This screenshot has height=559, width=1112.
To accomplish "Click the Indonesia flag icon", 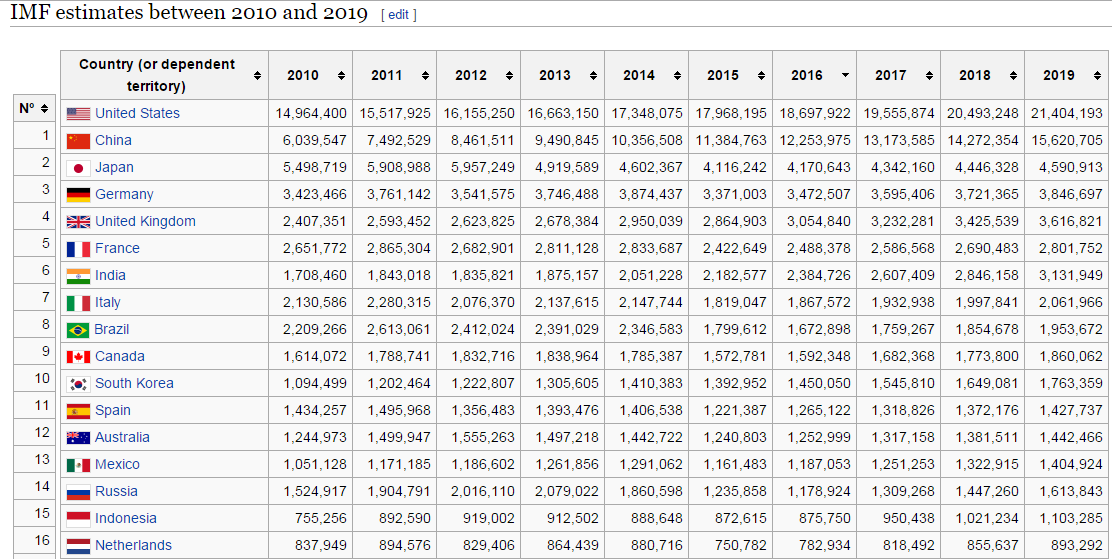I will 78,519.
